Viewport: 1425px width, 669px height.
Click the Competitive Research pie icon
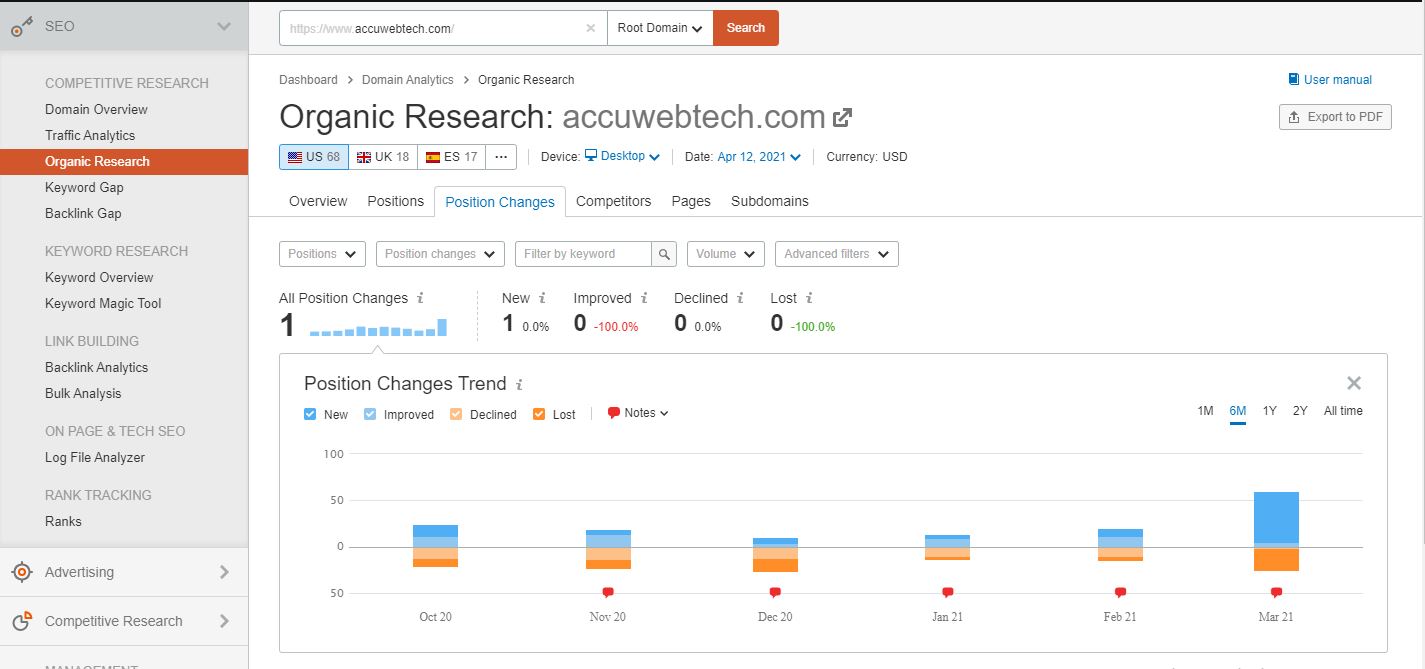22,621
